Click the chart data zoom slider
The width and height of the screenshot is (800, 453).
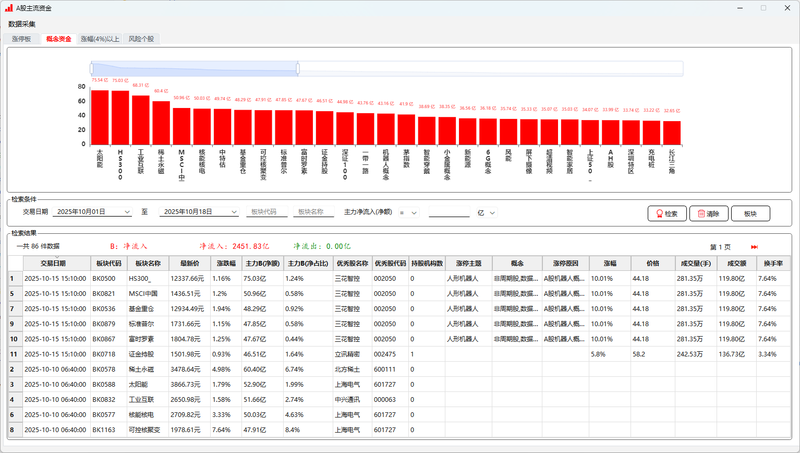[x=196, y=67]
